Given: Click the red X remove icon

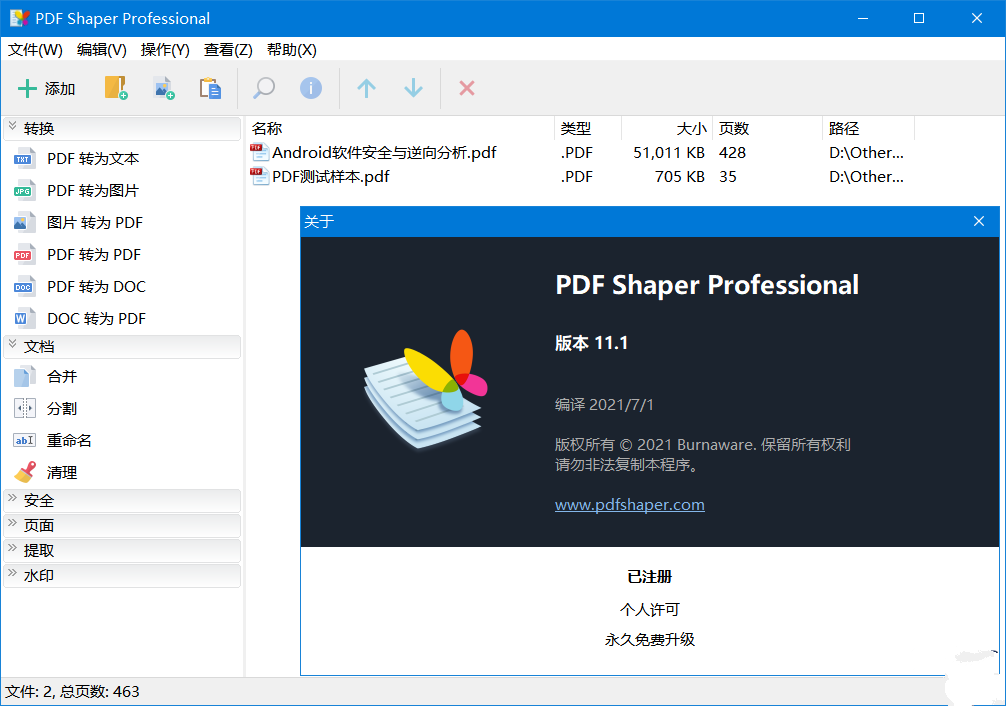Looking at the screenshot, I should point(466,88).
